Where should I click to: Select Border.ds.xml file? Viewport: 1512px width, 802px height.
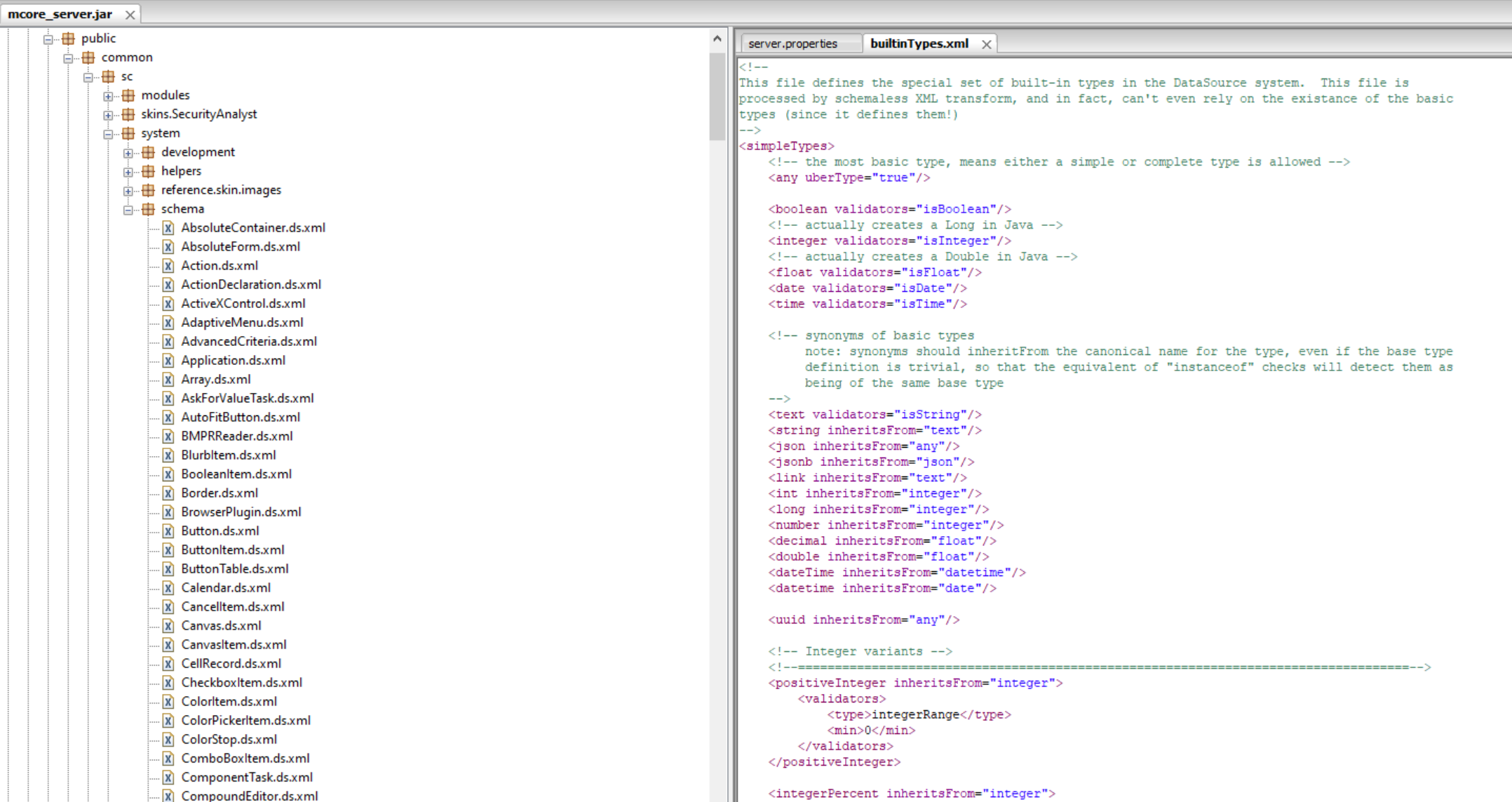pos(220,493)
